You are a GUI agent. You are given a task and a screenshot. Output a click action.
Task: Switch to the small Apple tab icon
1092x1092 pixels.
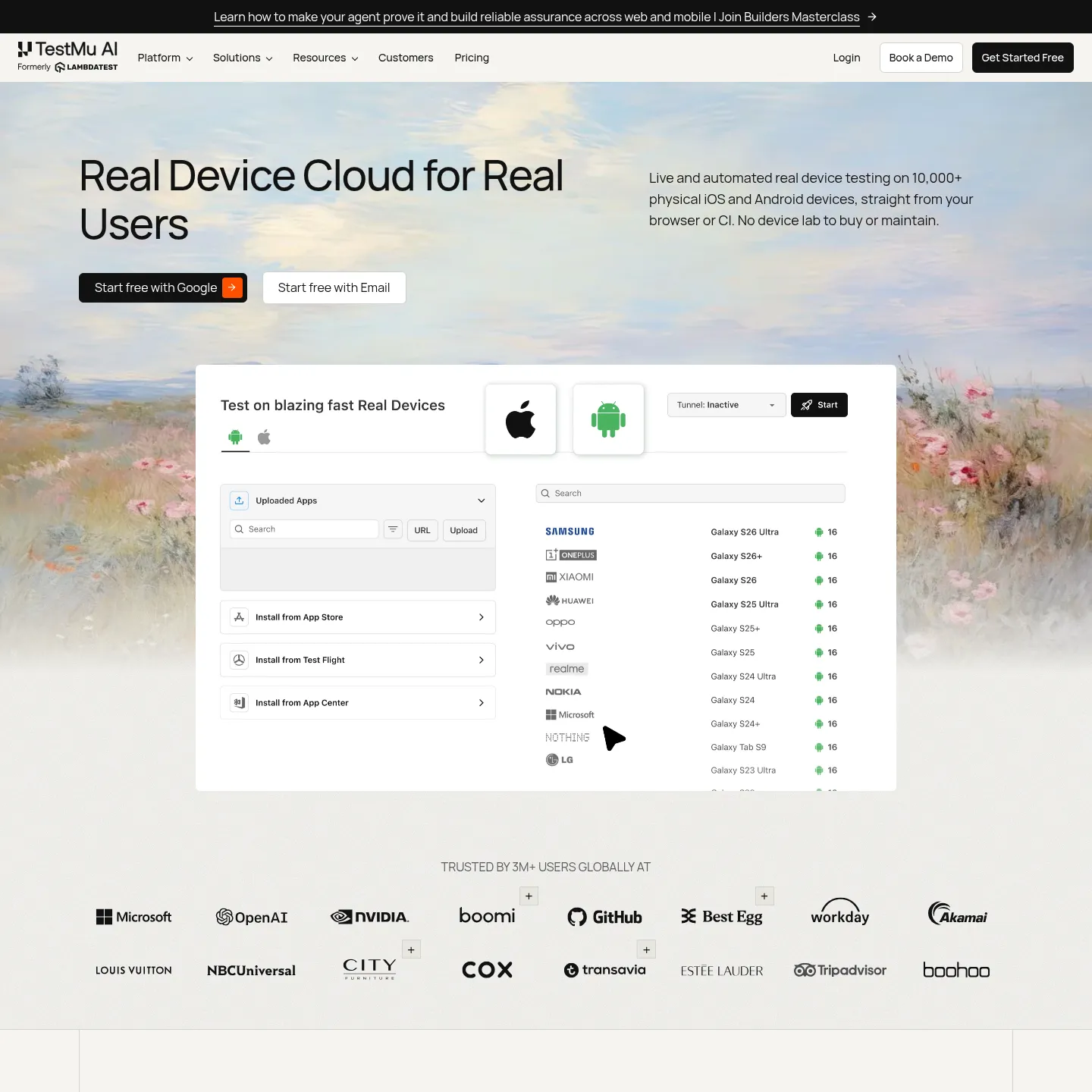[x=264, y=437]
